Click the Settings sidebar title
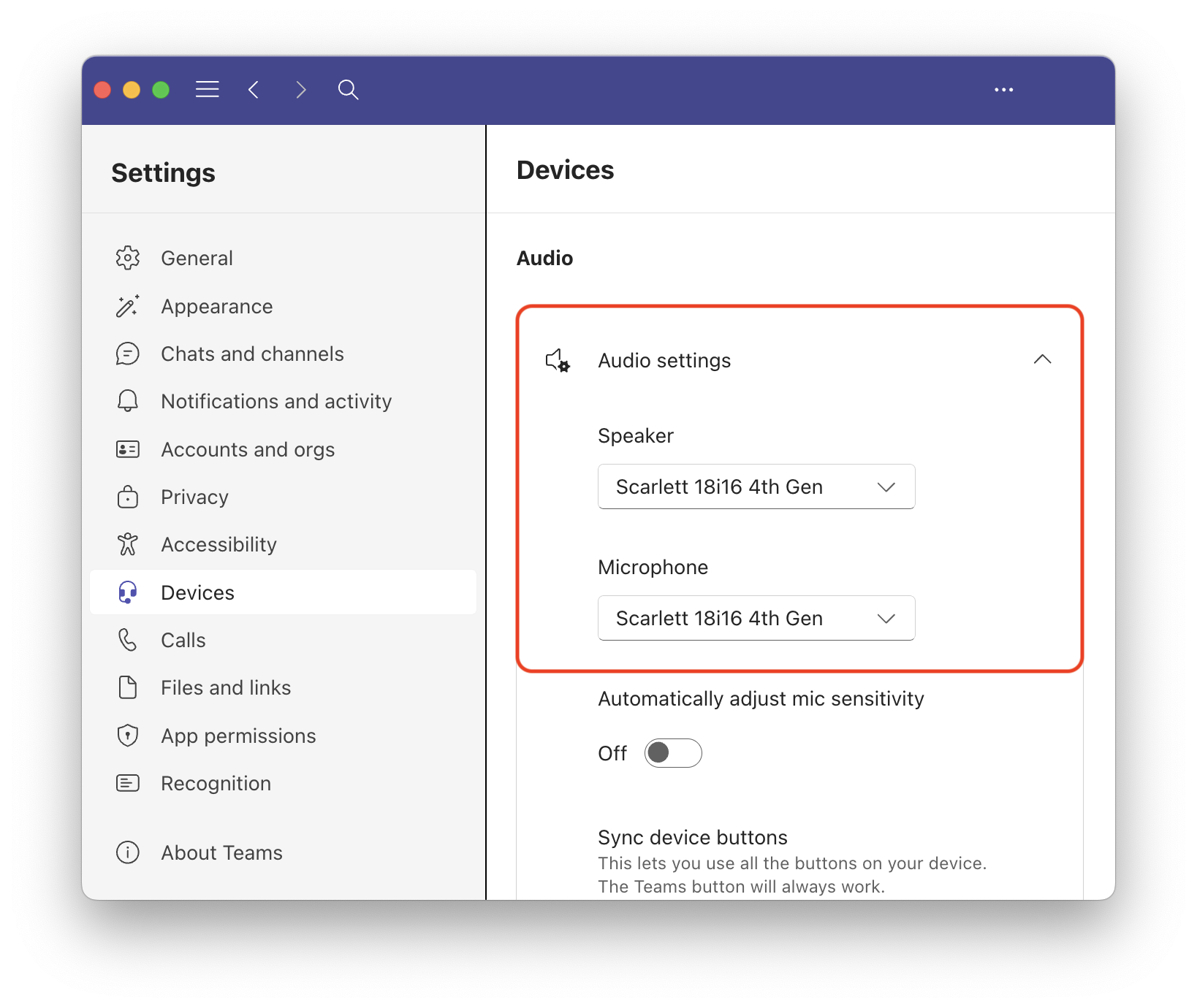This screenshot has width=1197, height=1008. [x=163, y=173]
